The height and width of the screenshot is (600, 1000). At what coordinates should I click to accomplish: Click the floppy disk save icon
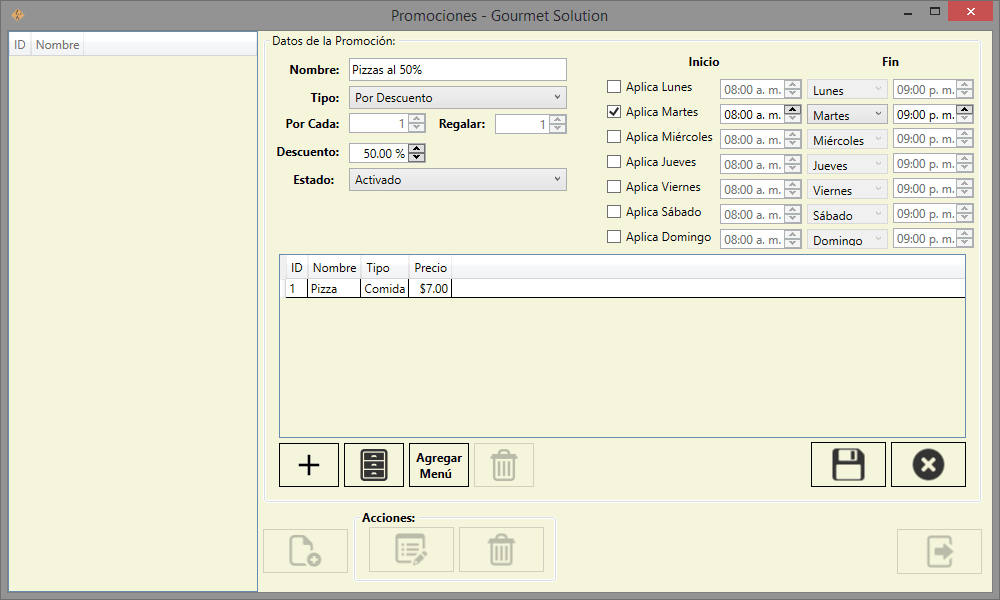848,465
